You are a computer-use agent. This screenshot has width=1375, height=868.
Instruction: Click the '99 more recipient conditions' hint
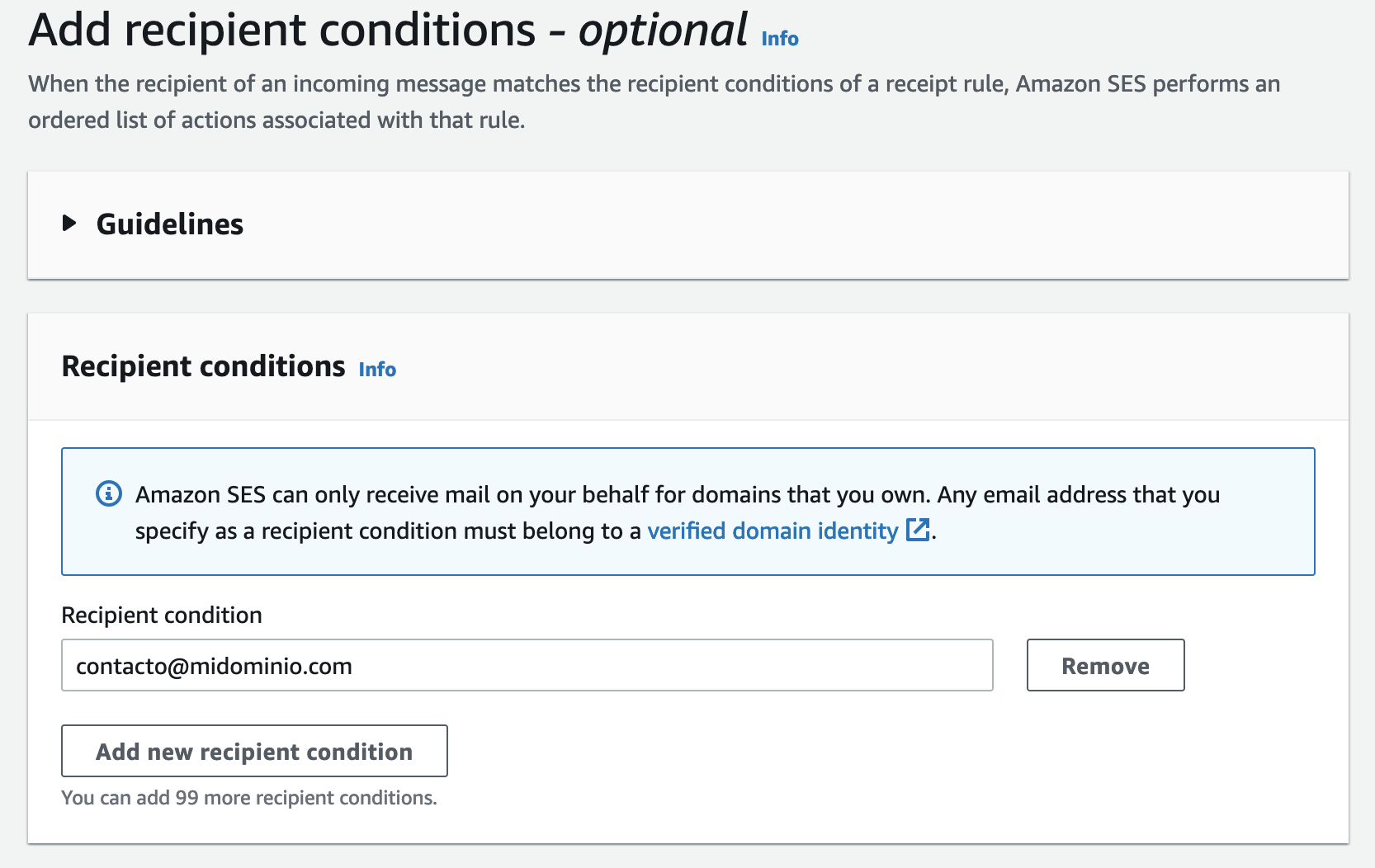(x=248, y=798)
